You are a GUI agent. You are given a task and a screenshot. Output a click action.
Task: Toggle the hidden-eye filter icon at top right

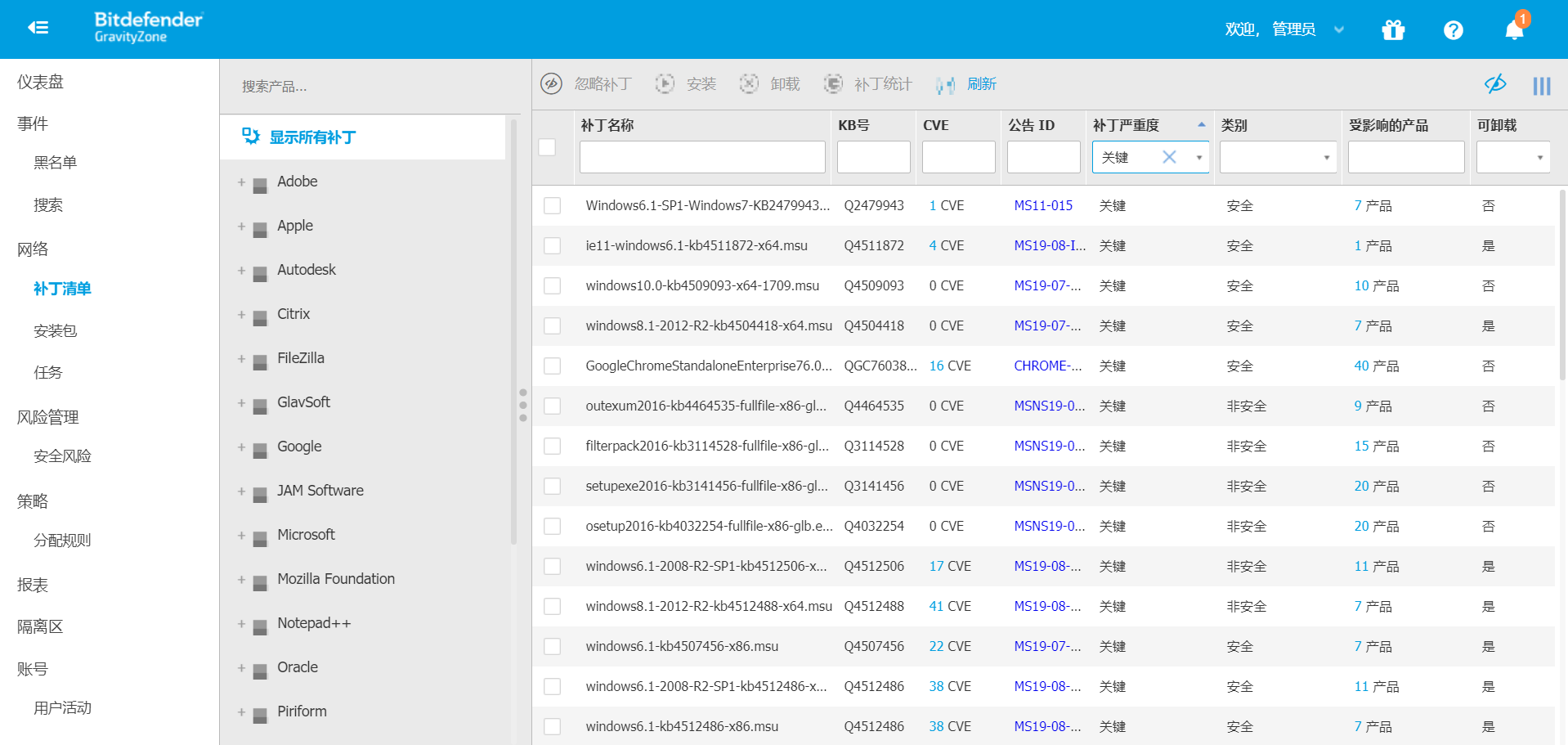1495,83
